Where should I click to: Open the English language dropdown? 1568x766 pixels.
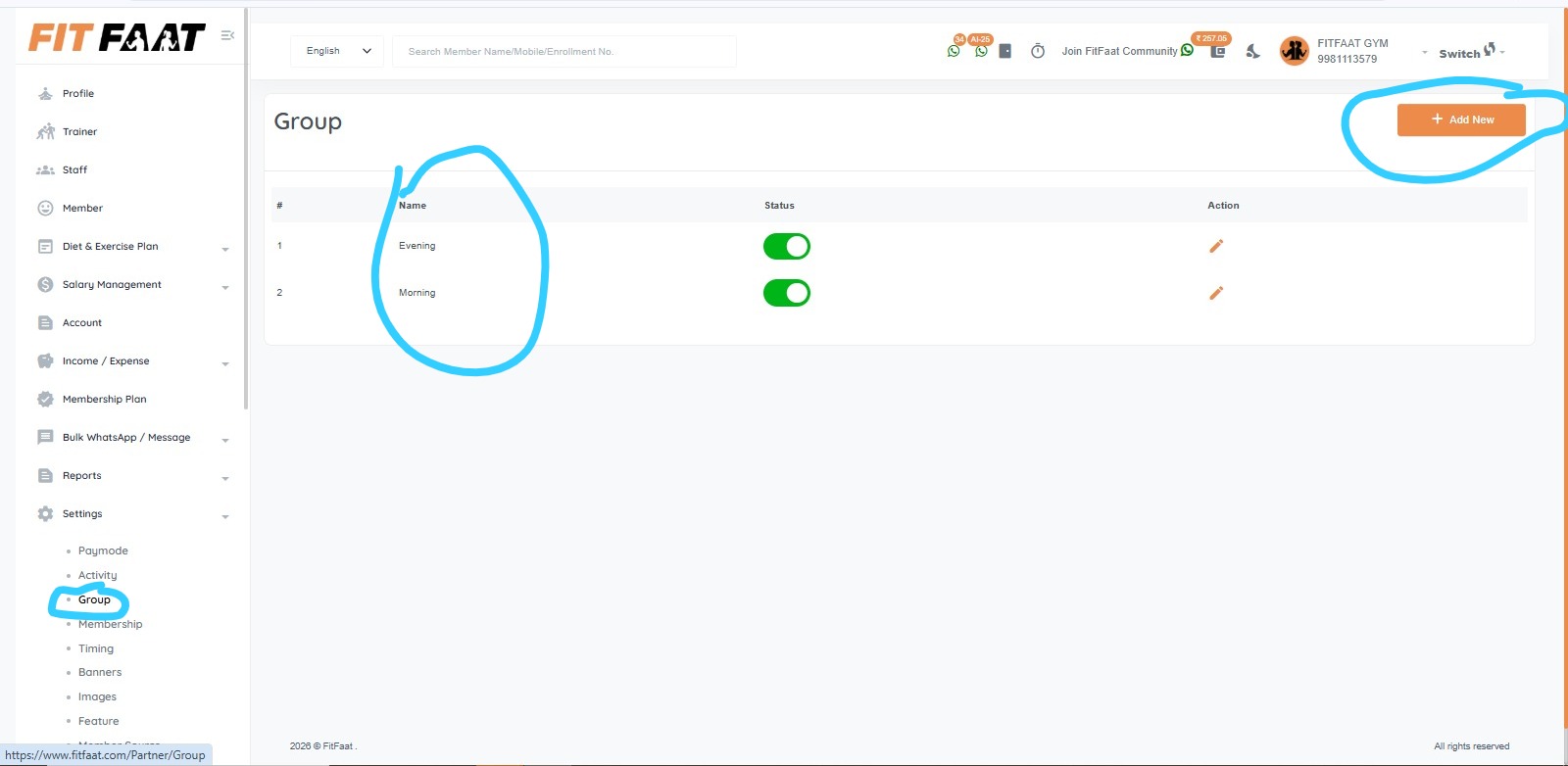click(337, 51)
